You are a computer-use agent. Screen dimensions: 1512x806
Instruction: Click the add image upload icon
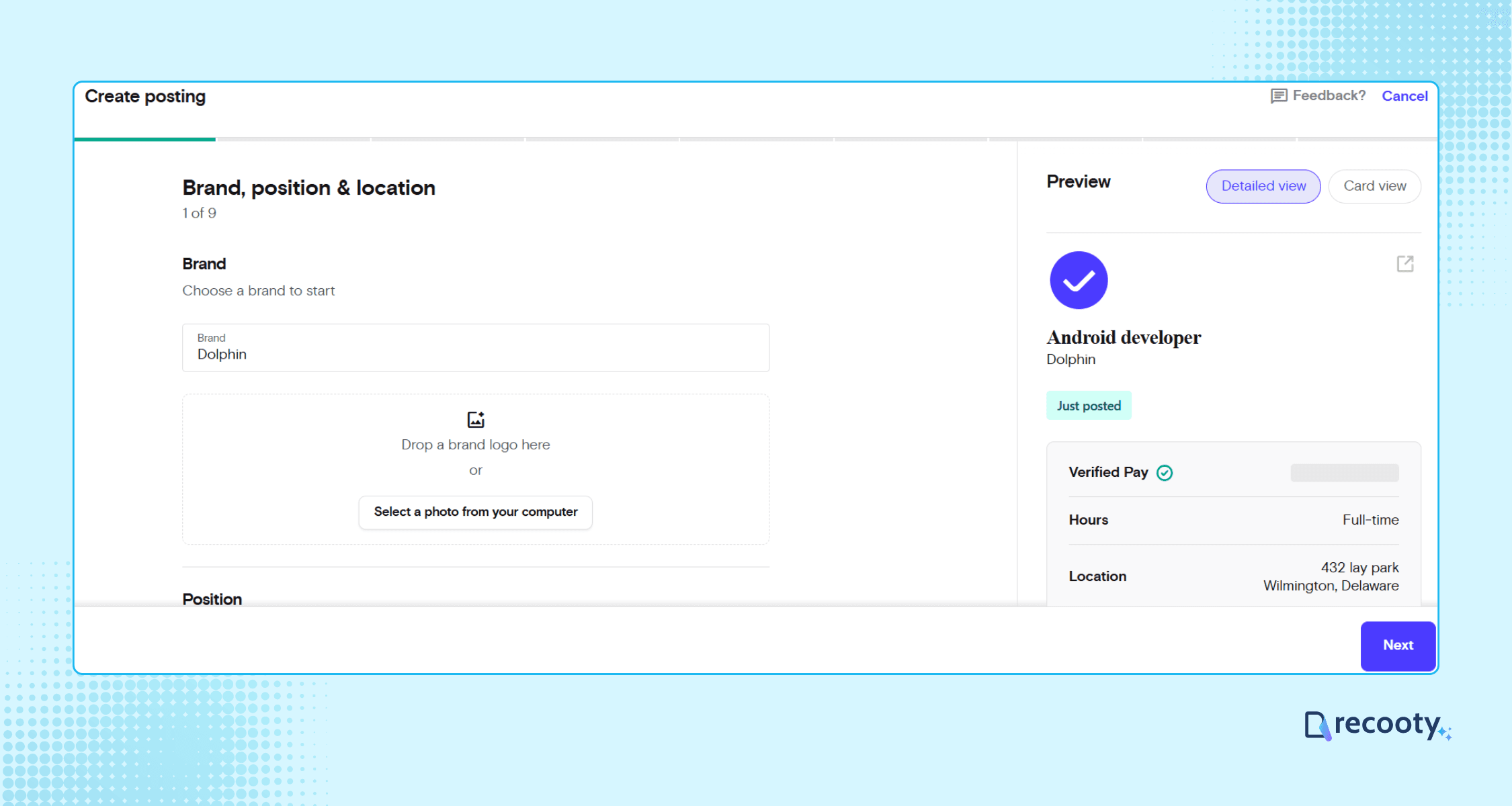pos(476,420)
